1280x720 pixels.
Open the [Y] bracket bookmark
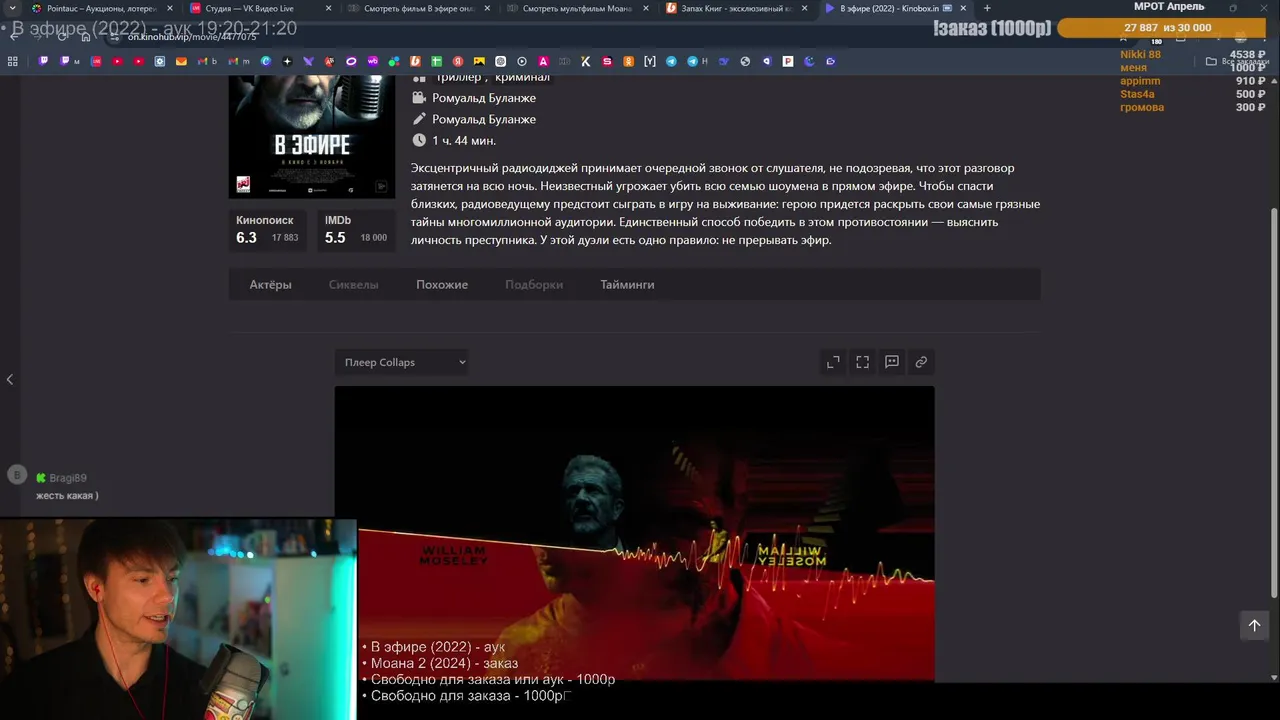tap(650, 61)
